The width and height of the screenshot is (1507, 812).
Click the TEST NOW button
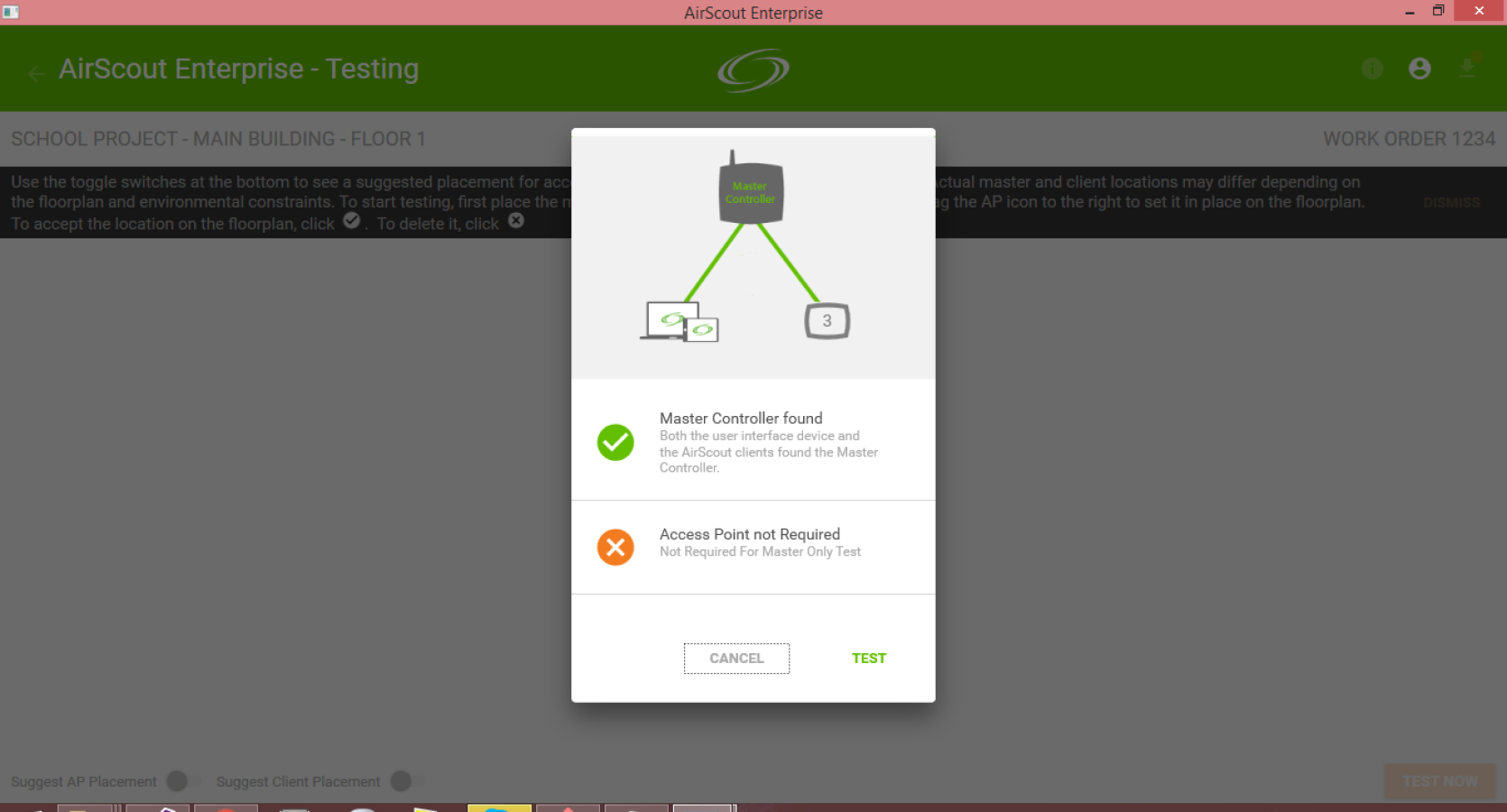pyautogui.click(x=1440, y=781)
